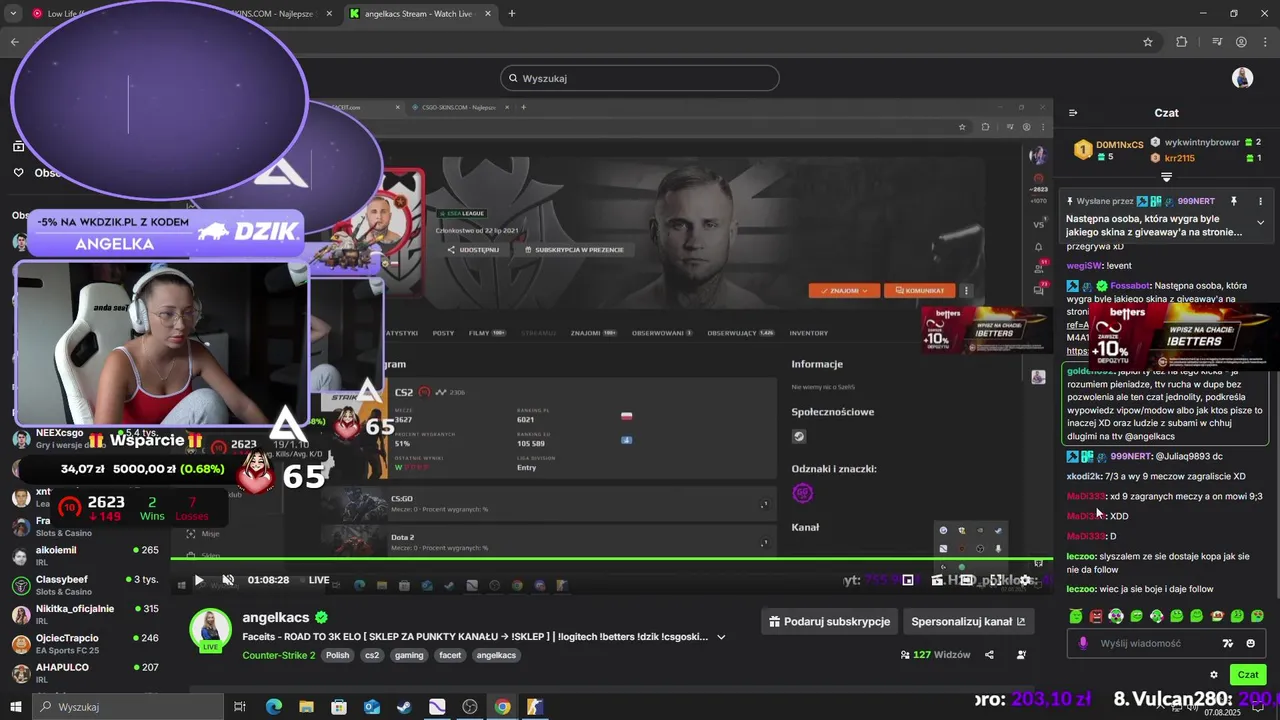Open krr2115 leaderboard entry
This screenshot has width=1280, height=720.
[1206, 158]
